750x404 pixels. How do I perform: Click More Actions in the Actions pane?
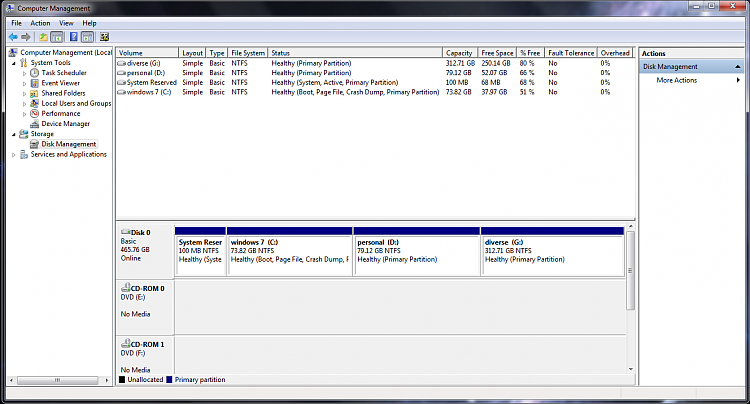tap(676, 80)
